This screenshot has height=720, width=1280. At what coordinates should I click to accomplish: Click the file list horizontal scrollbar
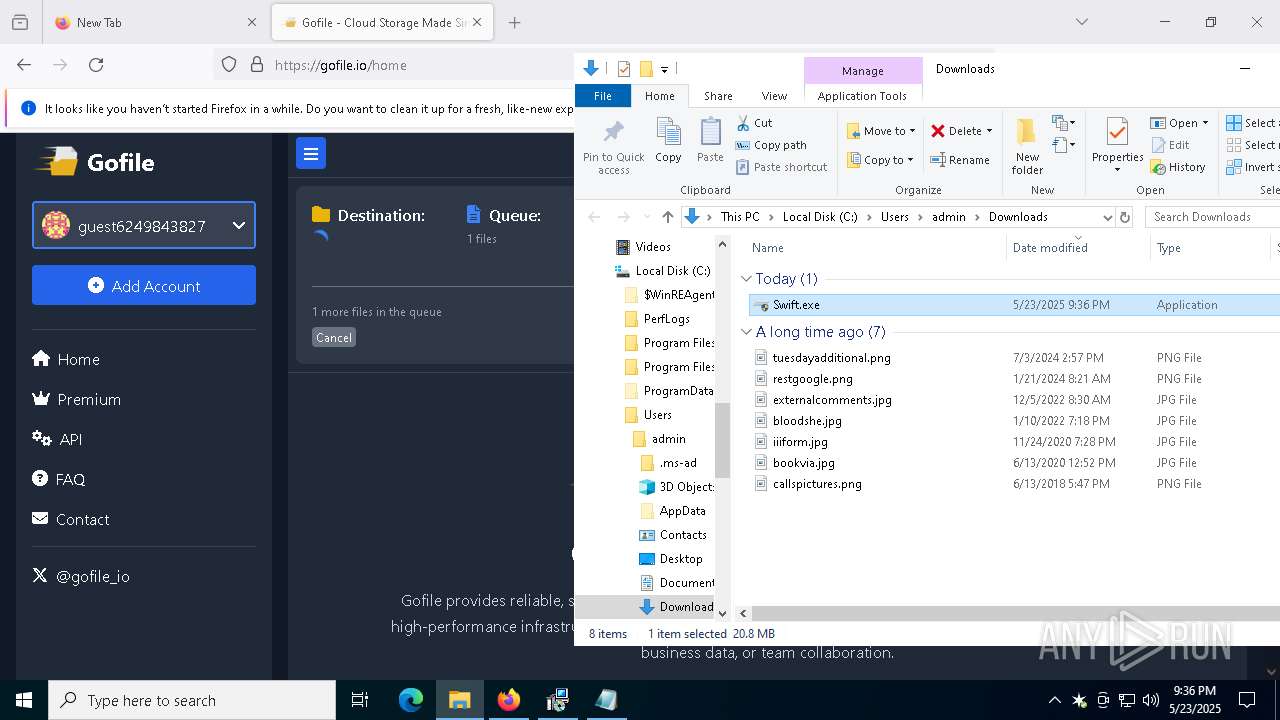pos(1015,612)
